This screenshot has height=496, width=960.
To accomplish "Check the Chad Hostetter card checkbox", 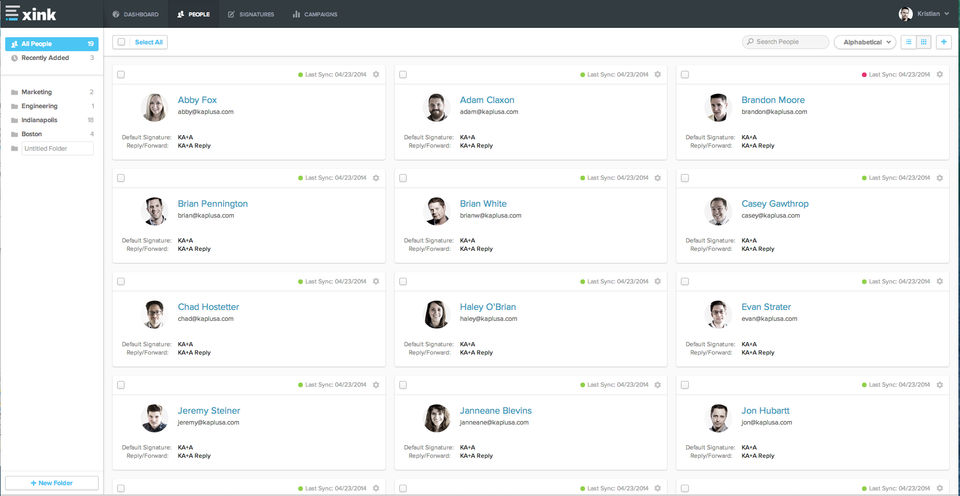I will point(121,282).
